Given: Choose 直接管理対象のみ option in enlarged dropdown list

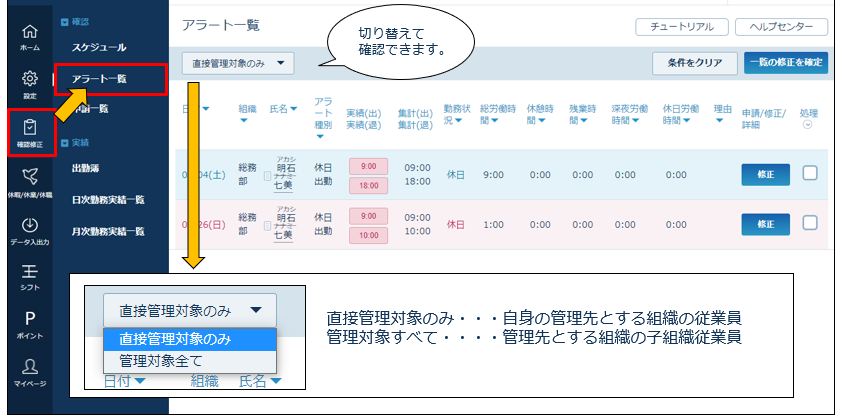Looking at the screenshot, I should [190, 340].
